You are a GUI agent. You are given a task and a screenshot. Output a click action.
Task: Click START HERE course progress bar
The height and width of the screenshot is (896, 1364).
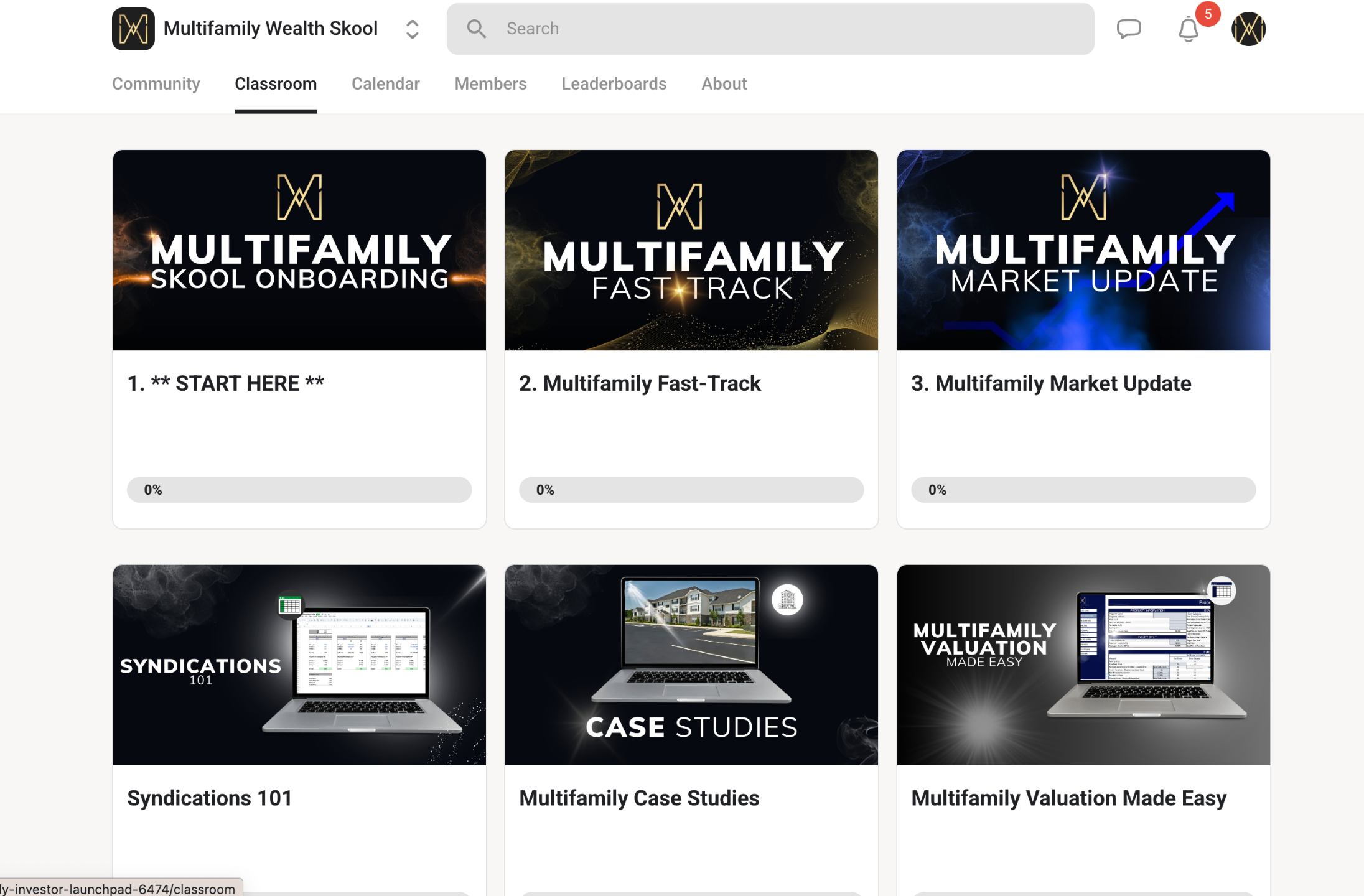tap(299, 490)
